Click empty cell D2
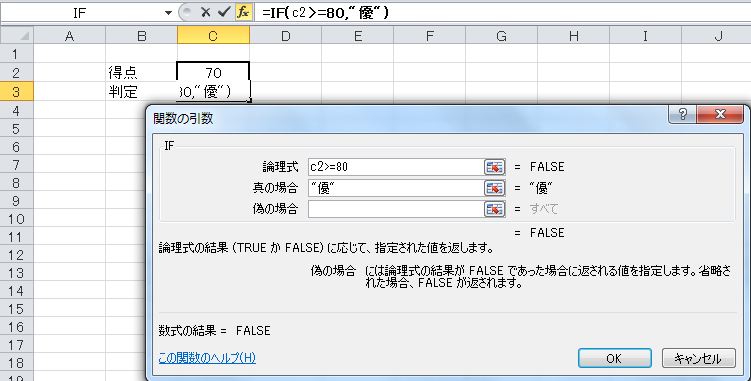 pyautogui.click(x=285, y=72)
